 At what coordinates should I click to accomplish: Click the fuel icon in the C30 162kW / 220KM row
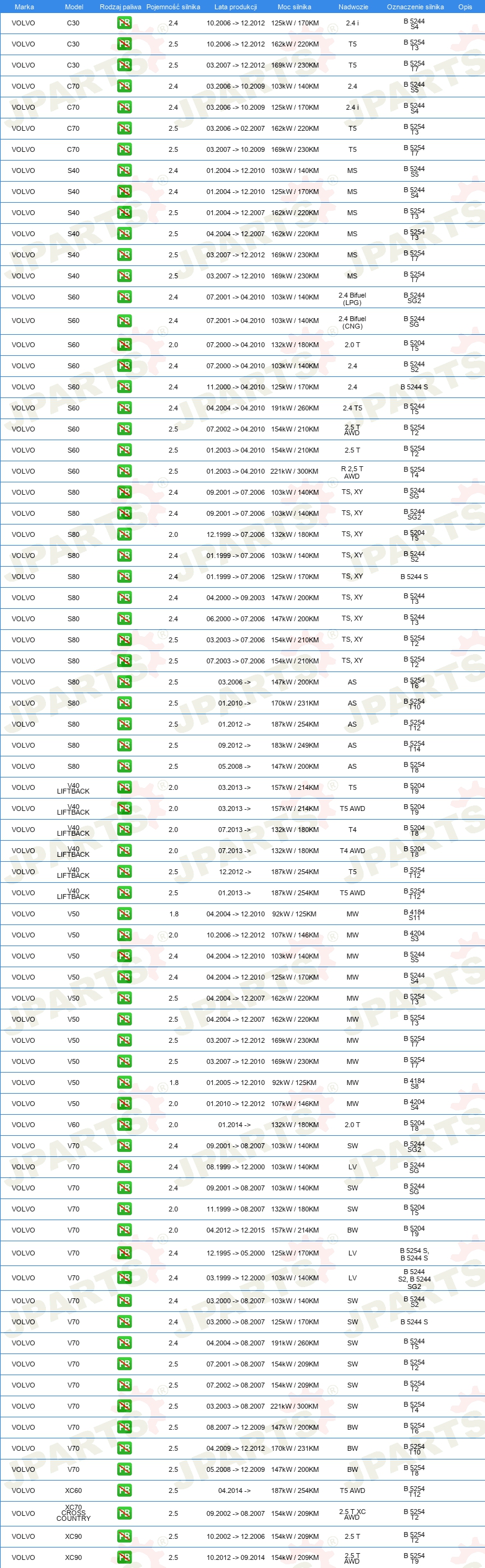(x=124, y=44)
